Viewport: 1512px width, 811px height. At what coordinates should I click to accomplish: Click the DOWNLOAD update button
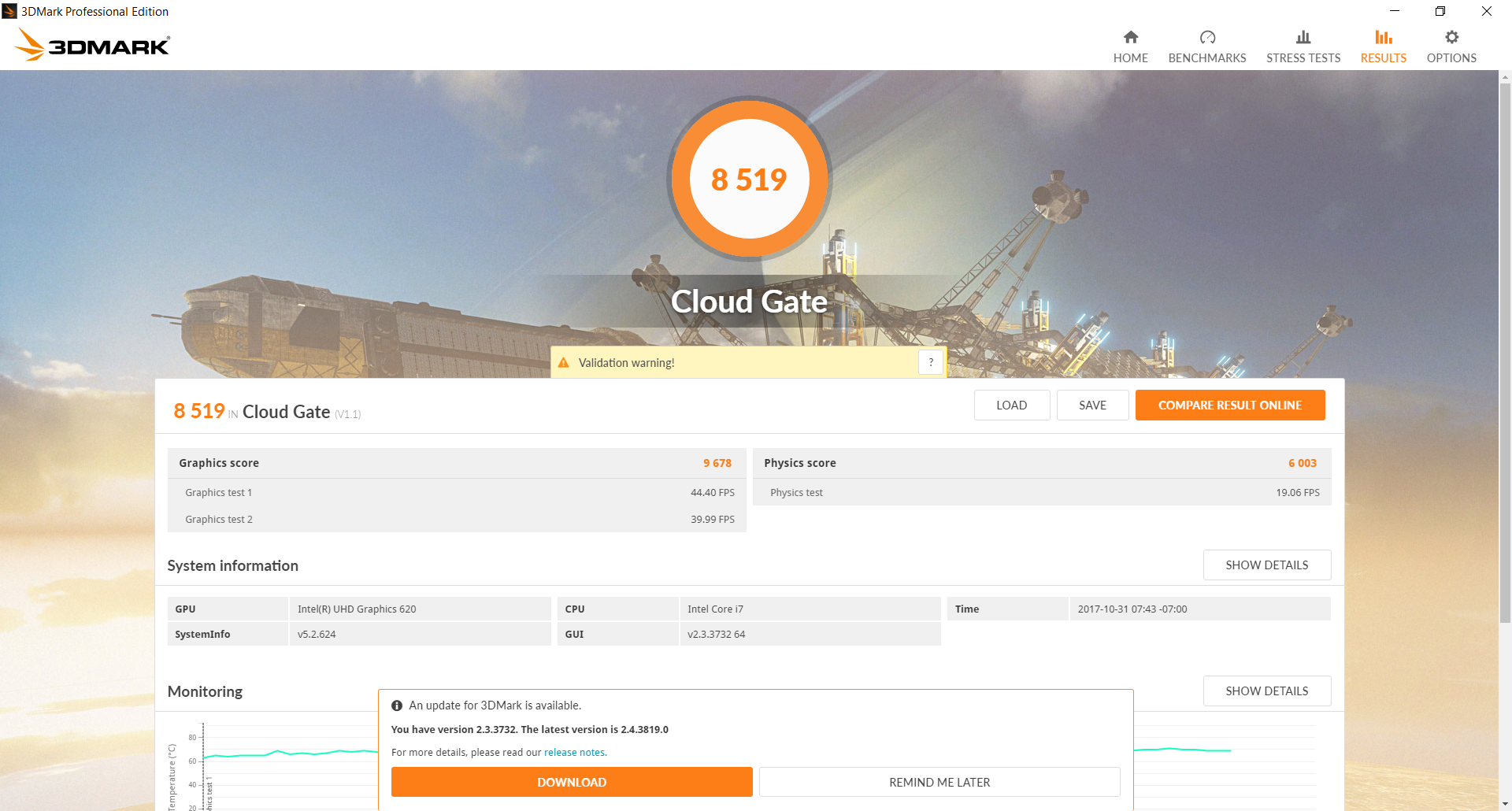pyautogui.click(x=572, y=782)
